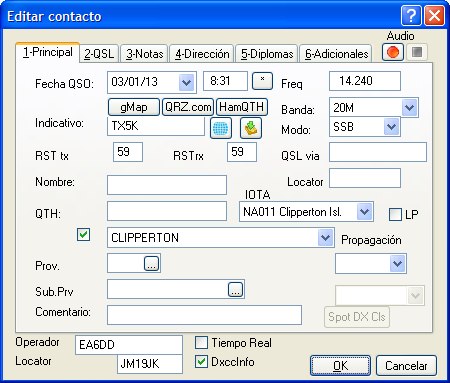450x383 pixels.
Task: Click the RST tx field
Action: [x=128, y=152]
